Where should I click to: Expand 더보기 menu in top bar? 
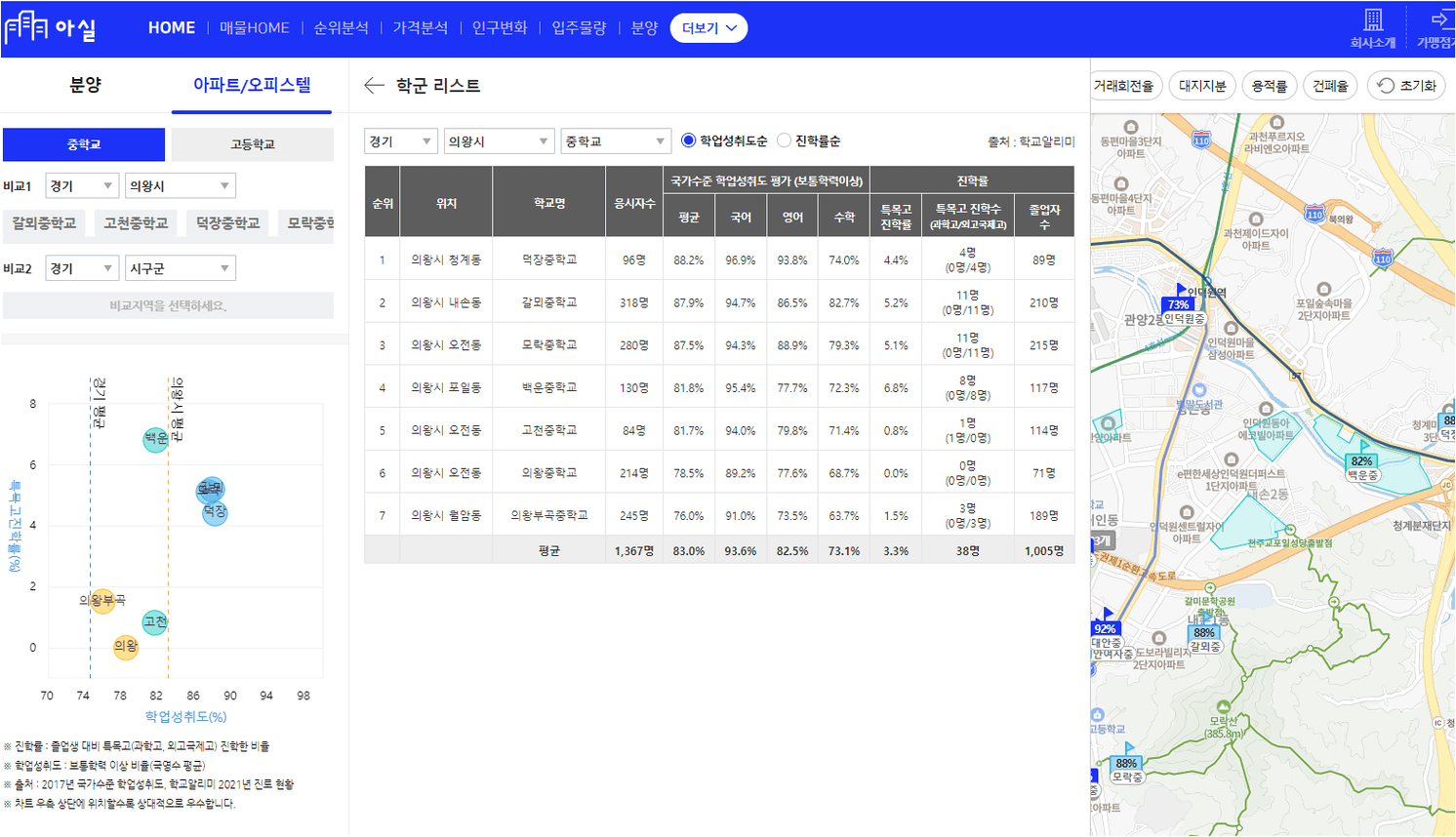coord(709,28)
